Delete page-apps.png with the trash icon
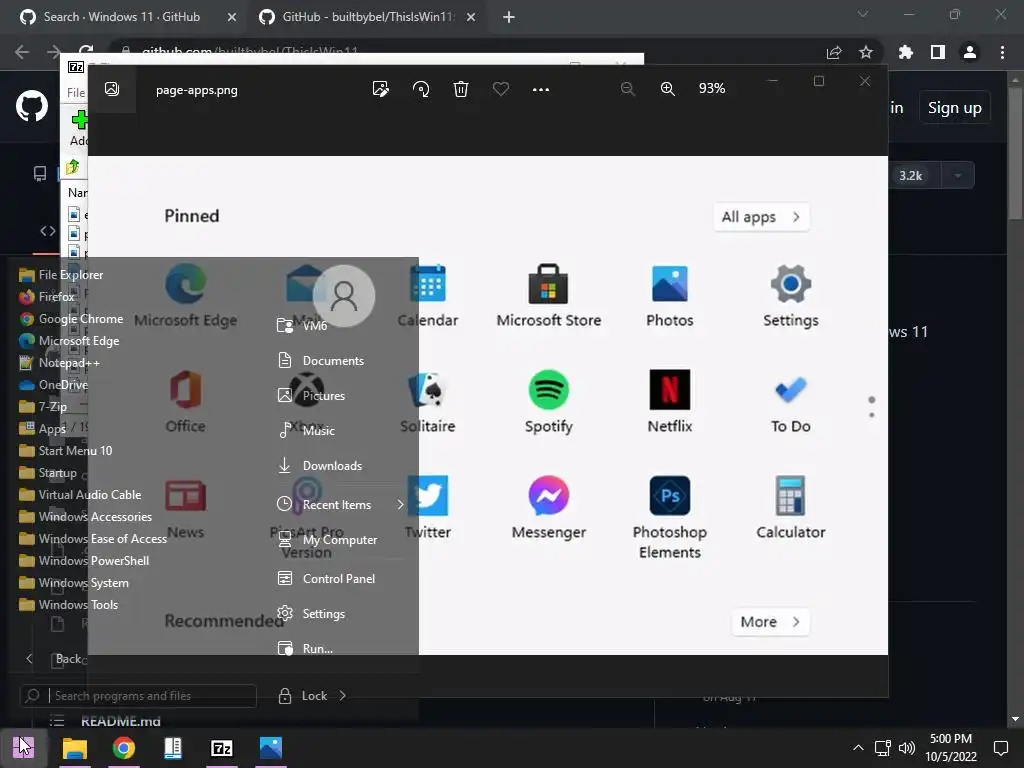The image size is (1024, 768). point(460,89)
